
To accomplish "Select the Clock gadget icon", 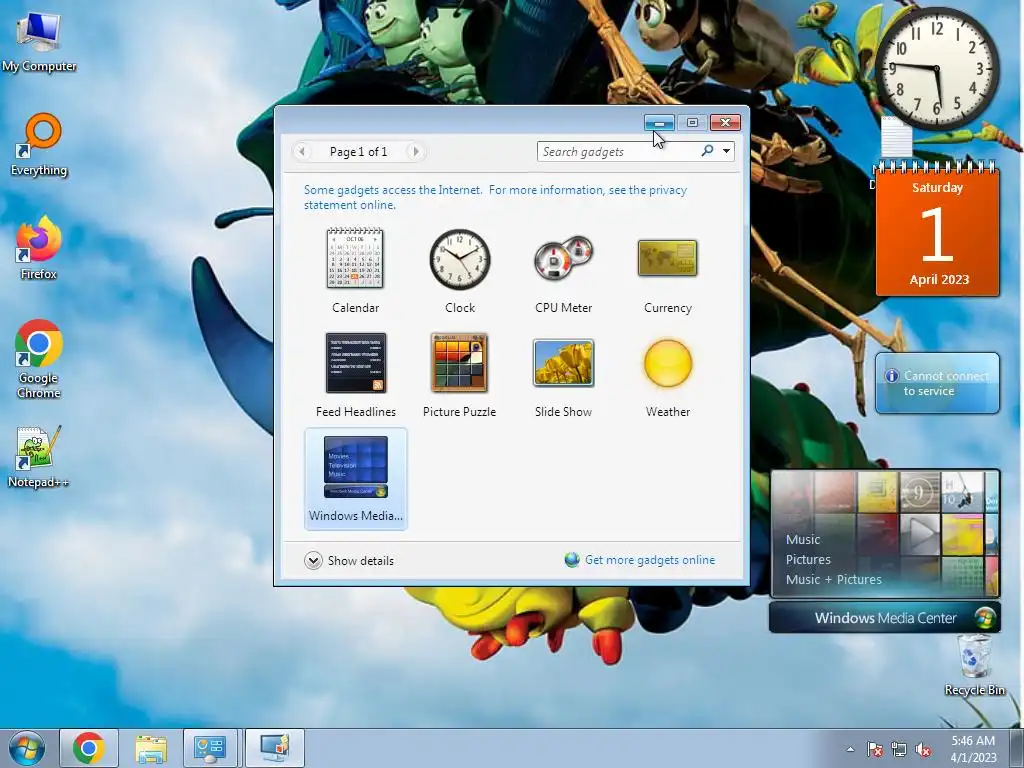I will [460, 259].
